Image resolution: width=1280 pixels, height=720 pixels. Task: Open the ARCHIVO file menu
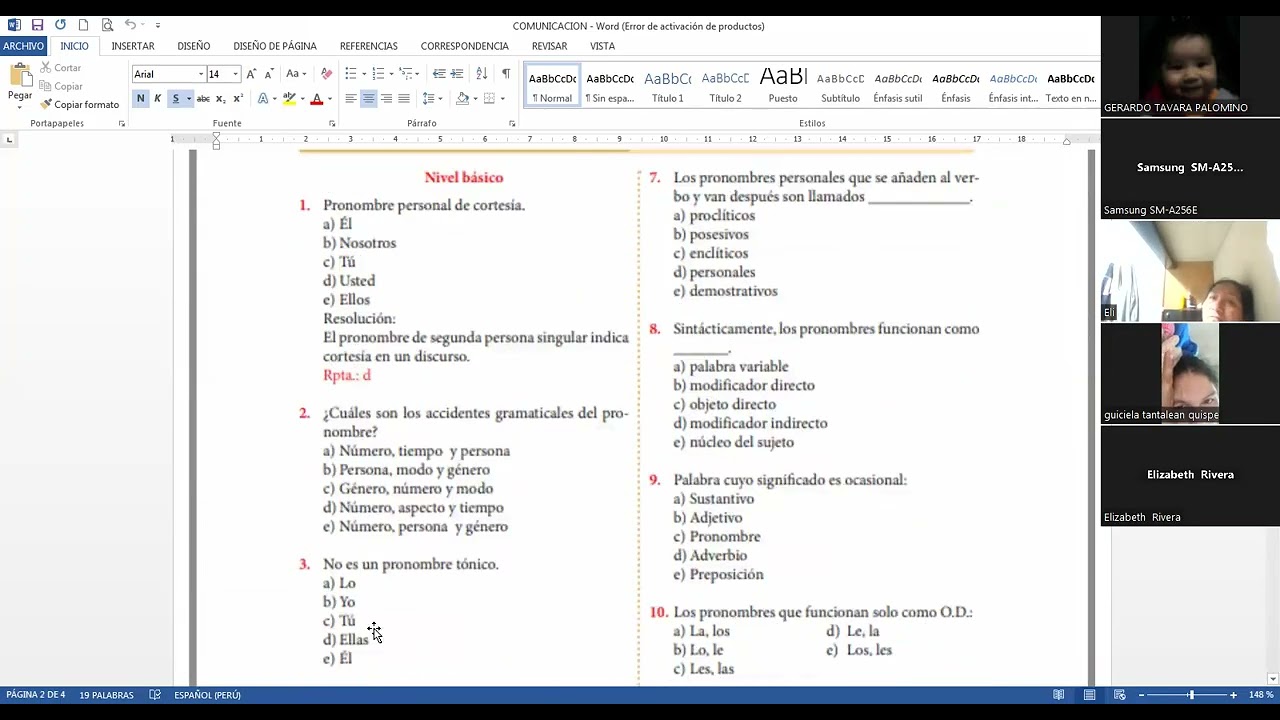pos(23,46)
